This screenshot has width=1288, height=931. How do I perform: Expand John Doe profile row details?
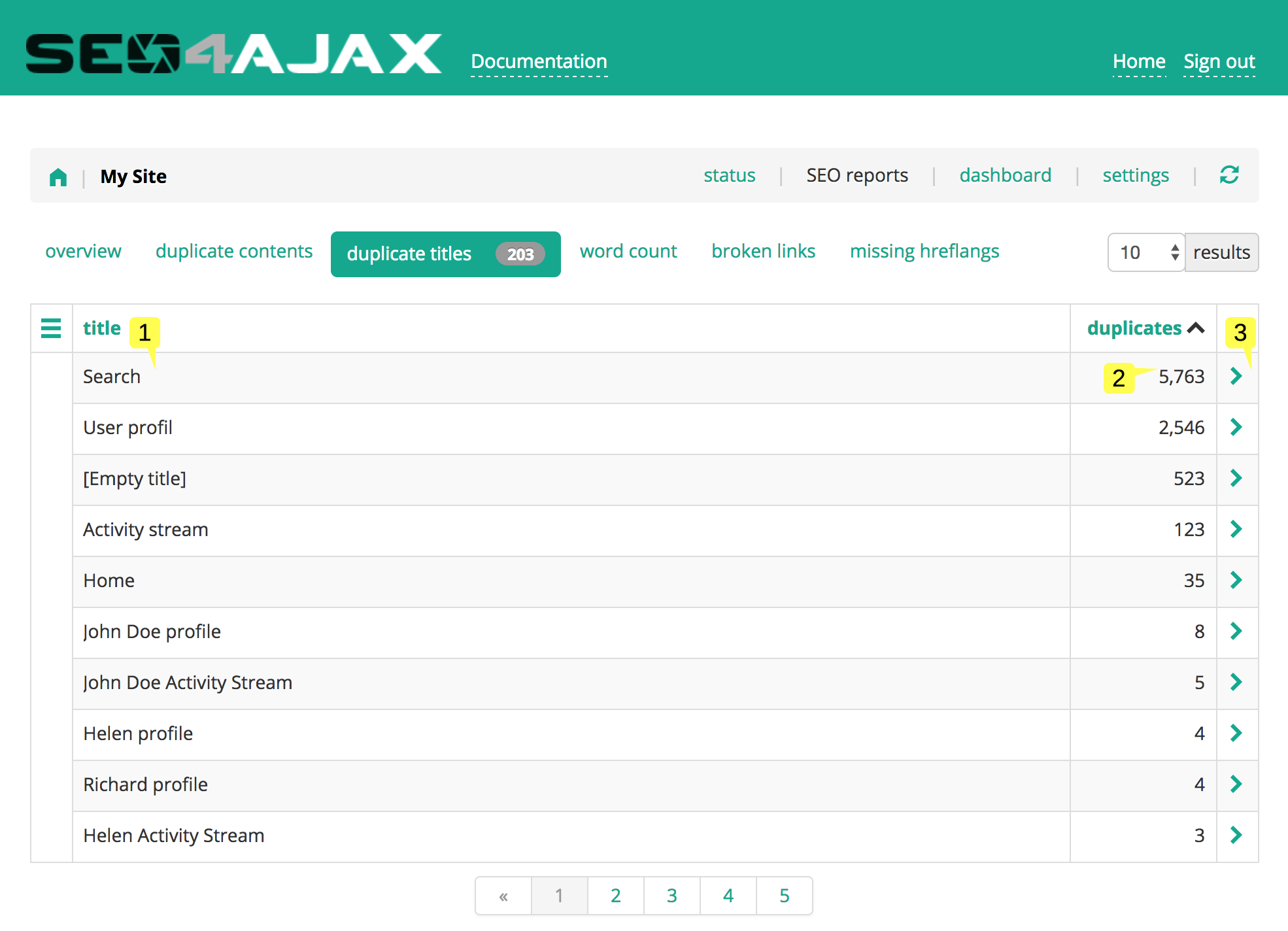[x=1236, y=632]
